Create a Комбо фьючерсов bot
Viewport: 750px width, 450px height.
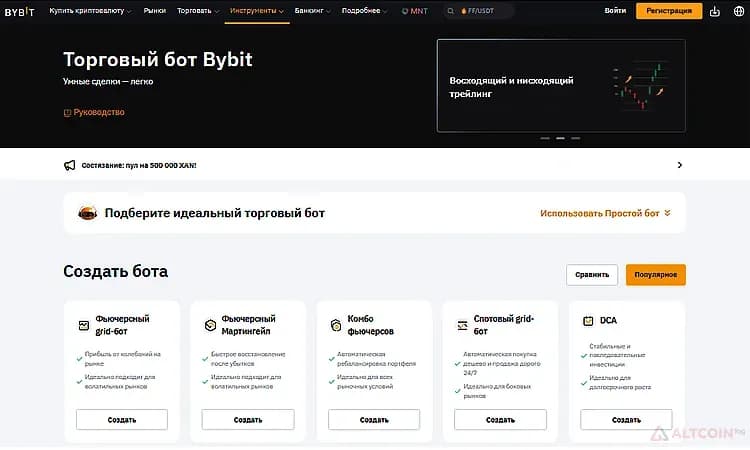click(374, 420)
